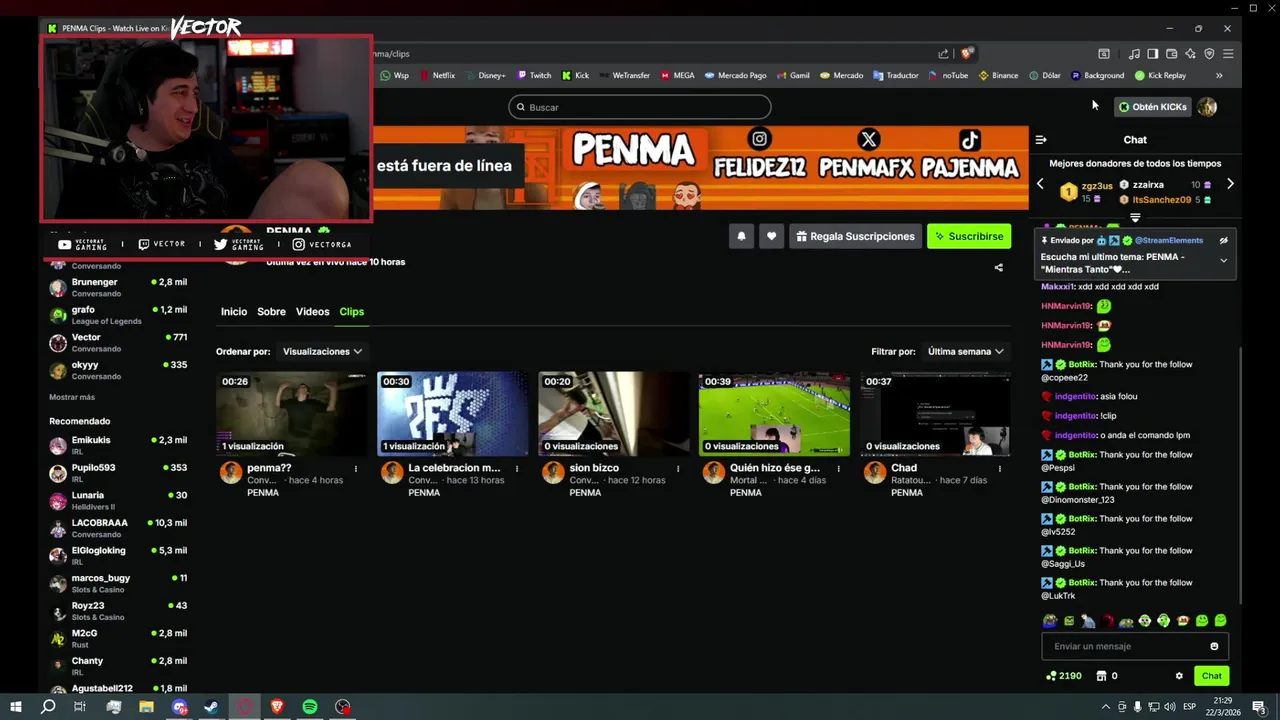Open the Brave wallet icon
The width and height of the screenshot is (1280, 720).
(1171, 54)
